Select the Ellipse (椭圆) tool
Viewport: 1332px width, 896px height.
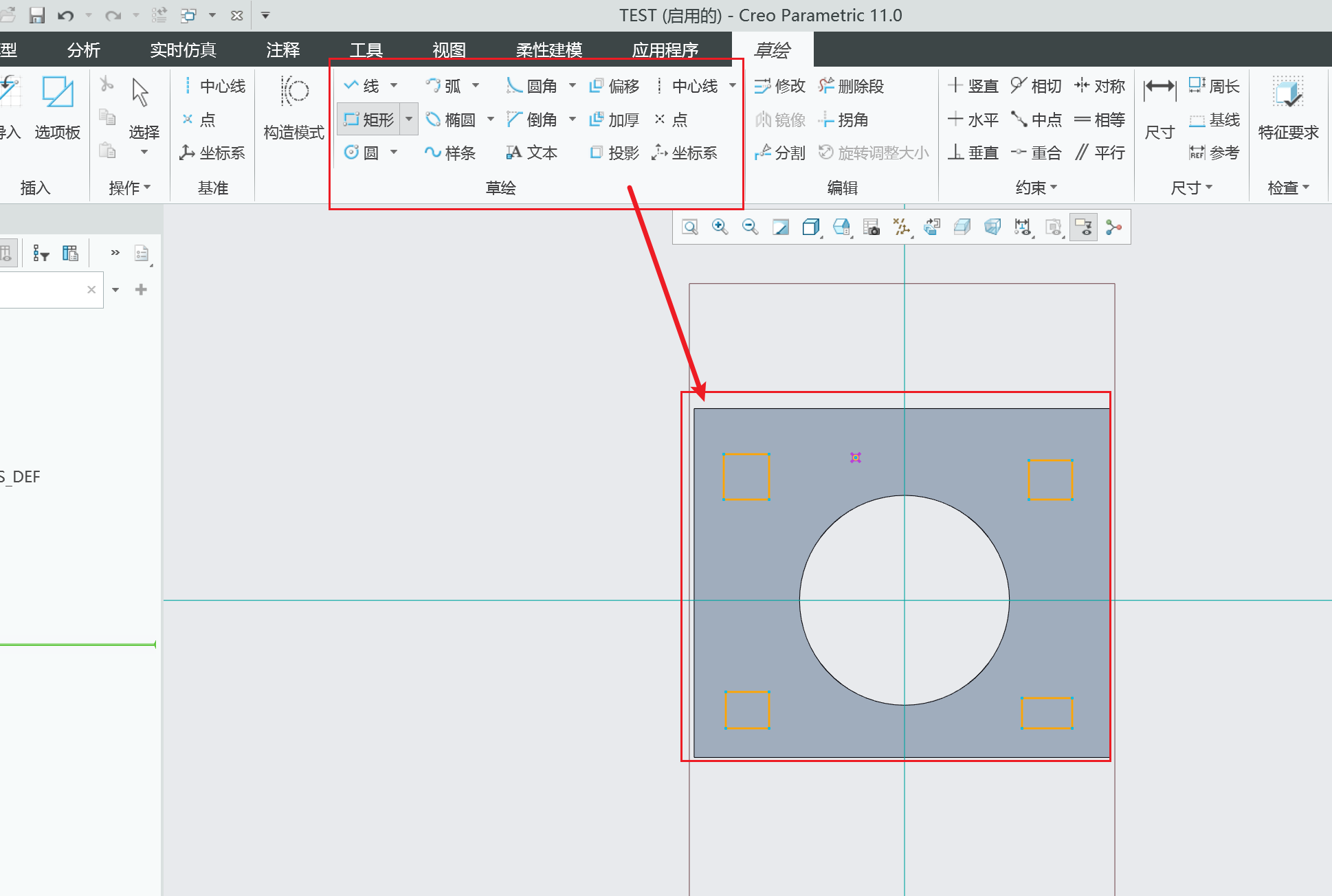point(451,120)
